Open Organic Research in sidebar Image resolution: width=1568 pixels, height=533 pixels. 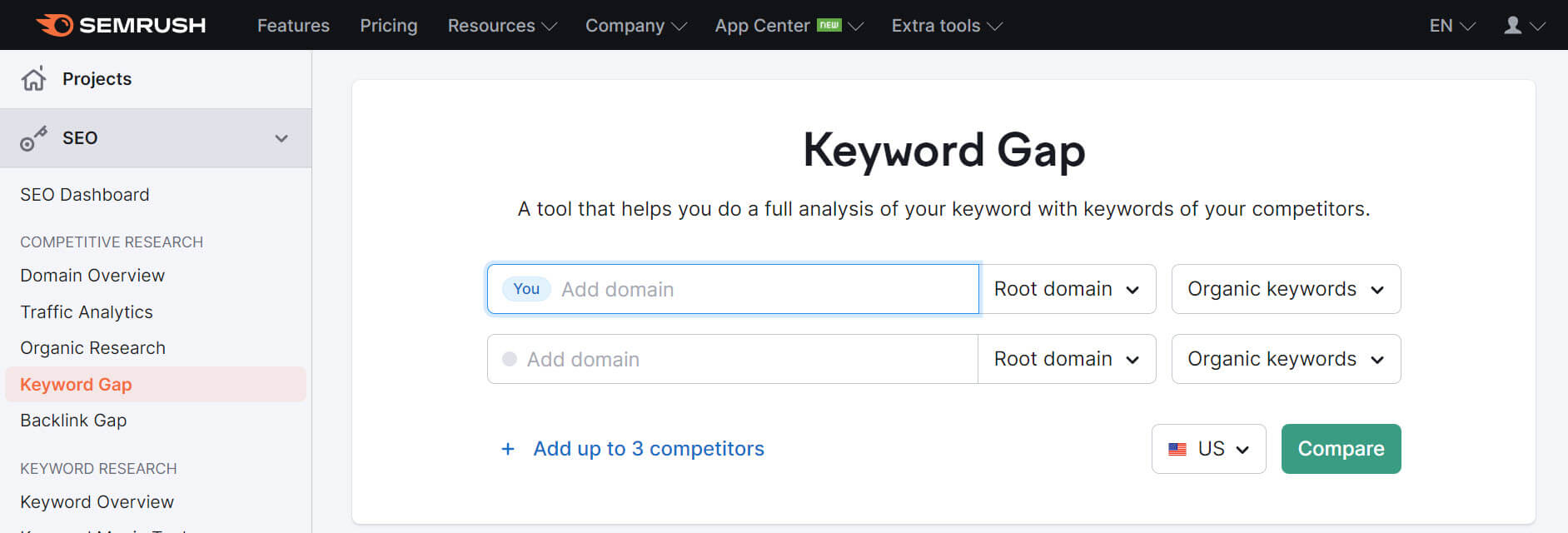[x=92, y=348]
